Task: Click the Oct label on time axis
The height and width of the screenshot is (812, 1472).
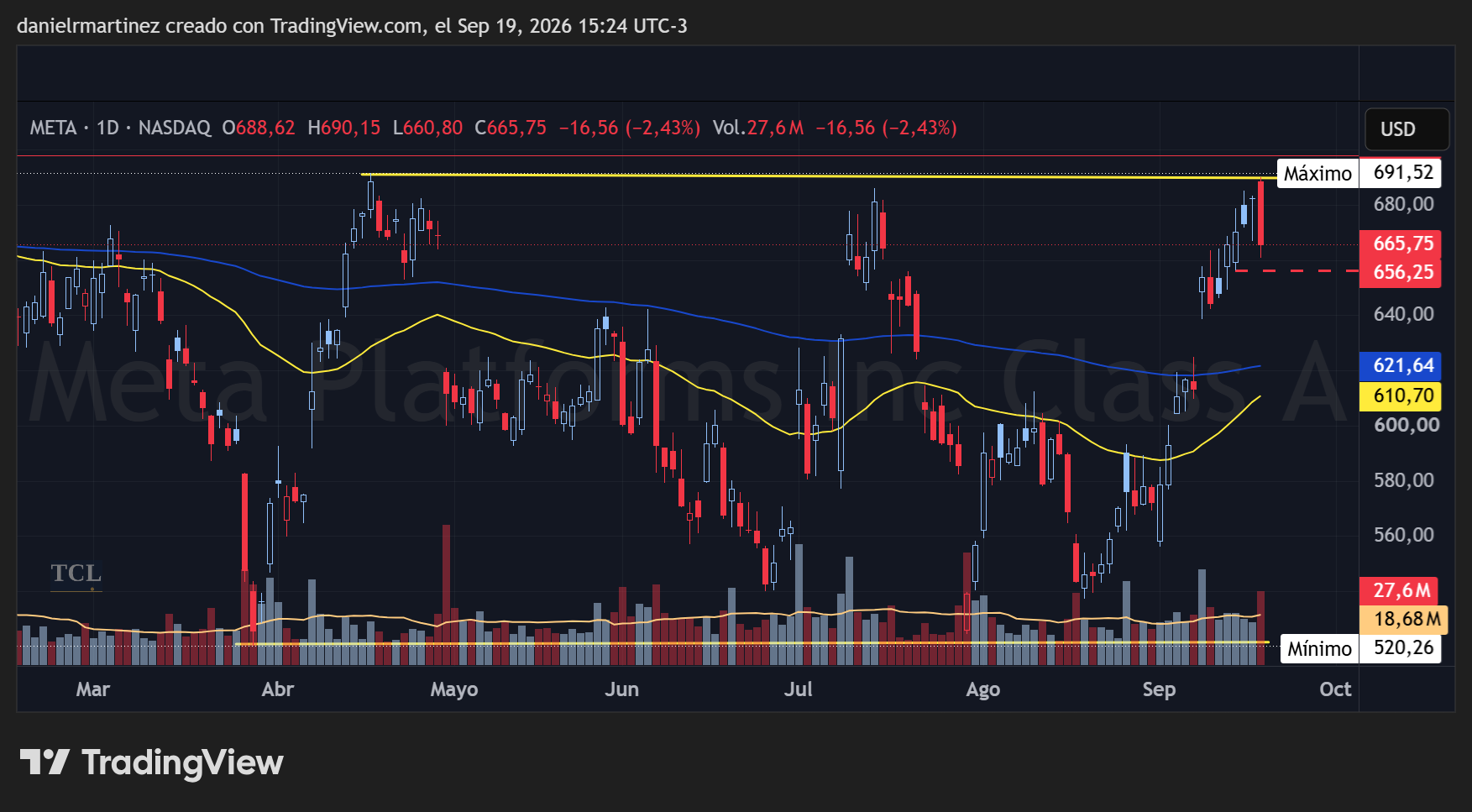Action: (x=1335, y=689)
